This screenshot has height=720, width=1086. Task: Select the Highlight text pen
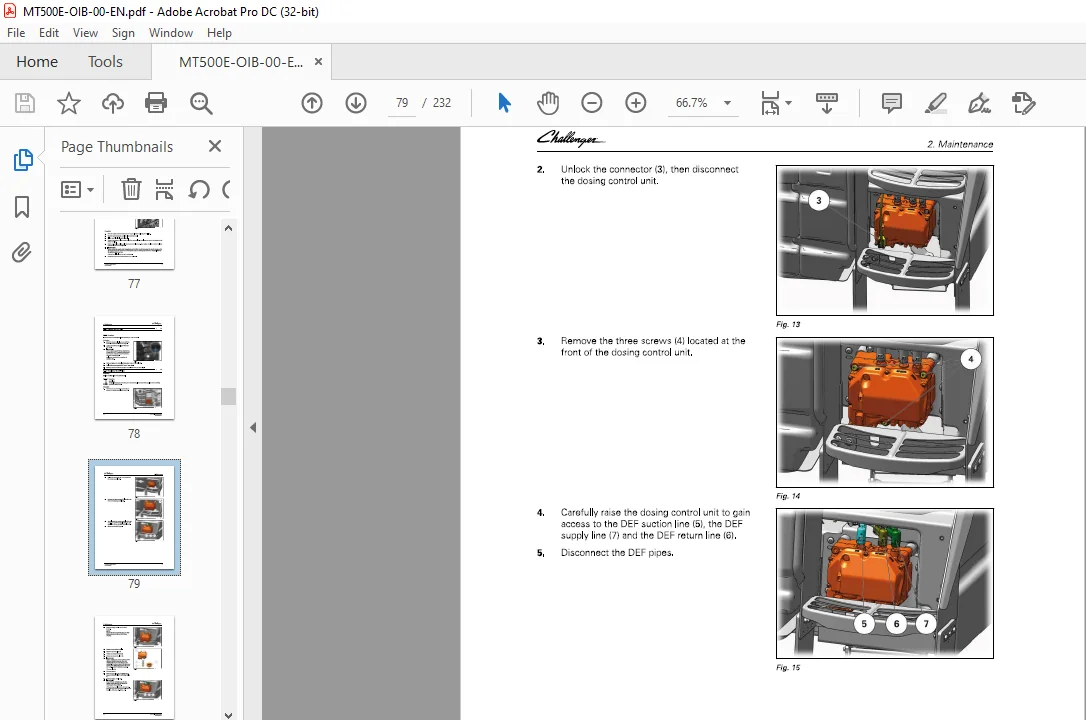coord(936,103)
